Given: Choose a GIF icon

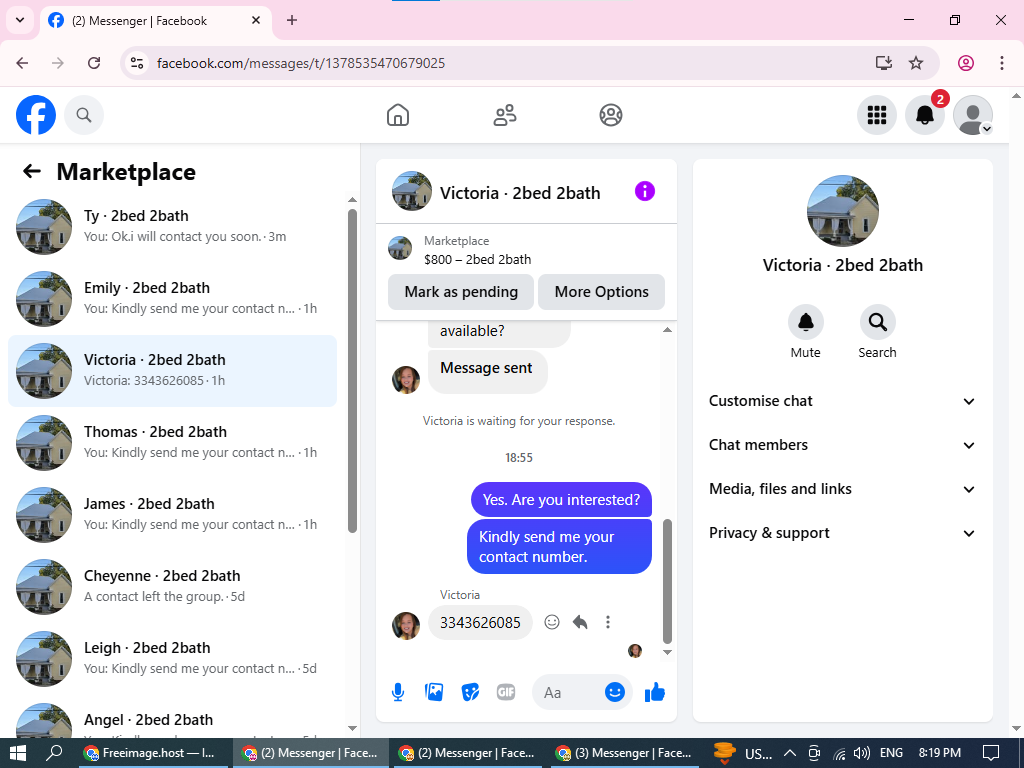Looking at the screenshot, I should [x=506, y=692].
